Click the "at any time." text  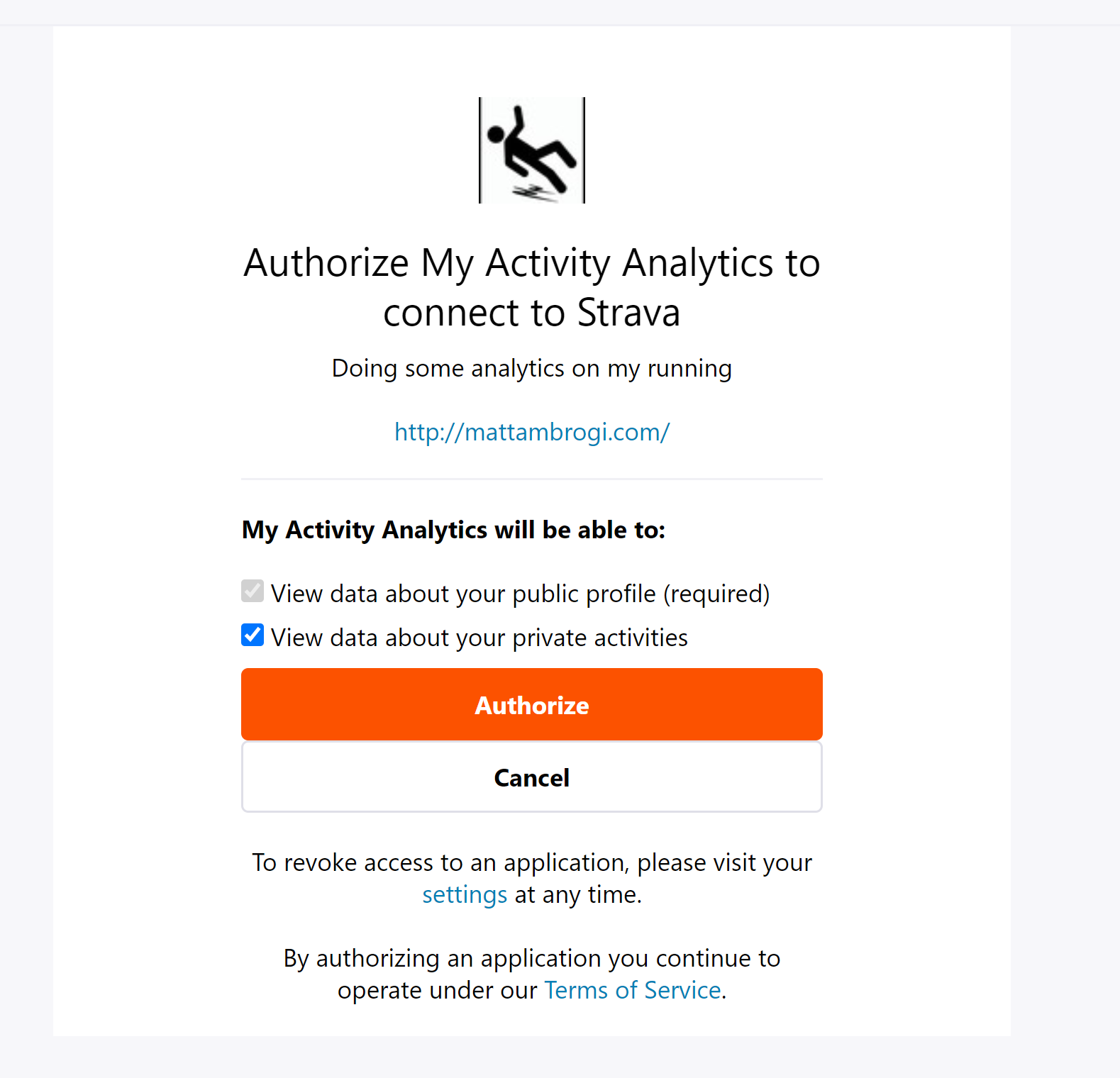578,895
